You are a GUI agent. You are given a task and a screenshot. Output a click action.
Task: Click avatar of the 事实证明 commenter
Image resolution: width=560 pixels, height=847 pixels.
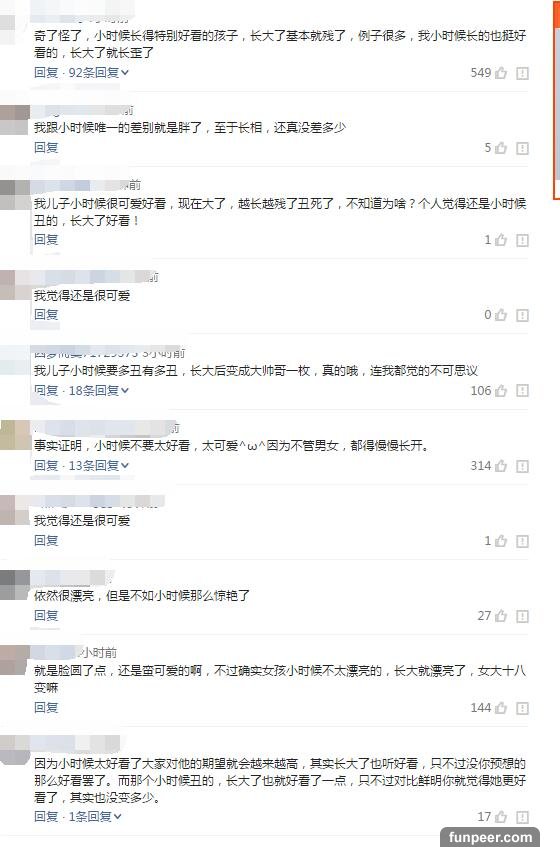(x=15, y=435)
